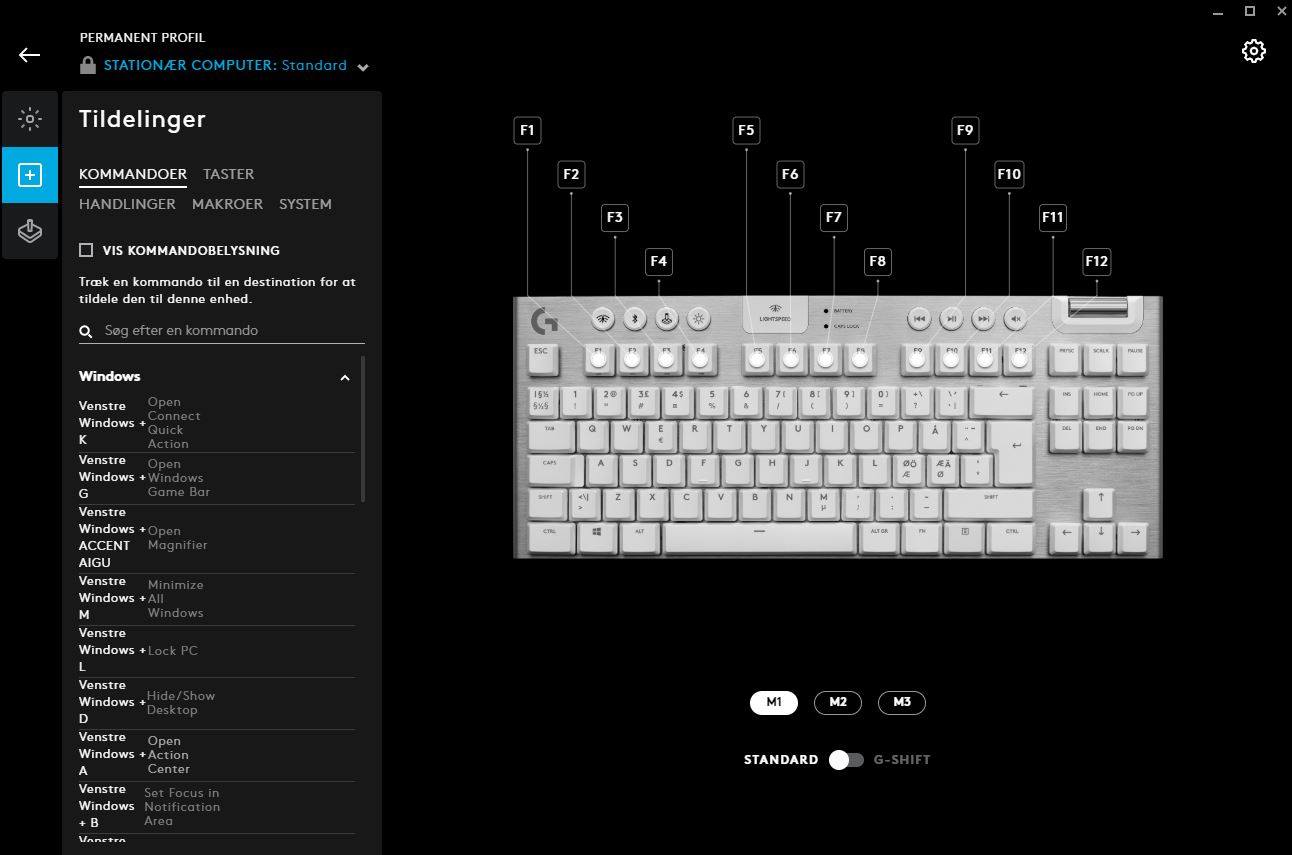This screenshot has width=1292, height=855.
Task: Select the Assignments plus sidebar icon
Action: 30,175
